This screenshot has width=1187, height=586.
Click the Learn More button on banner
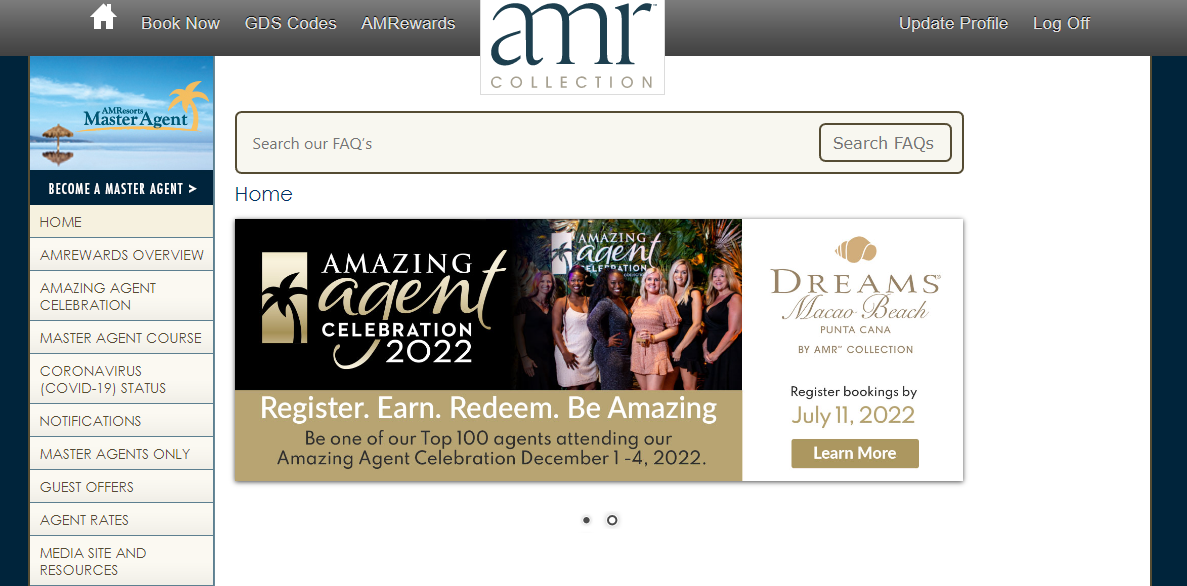pyautogui.click(x=855, y=454)
